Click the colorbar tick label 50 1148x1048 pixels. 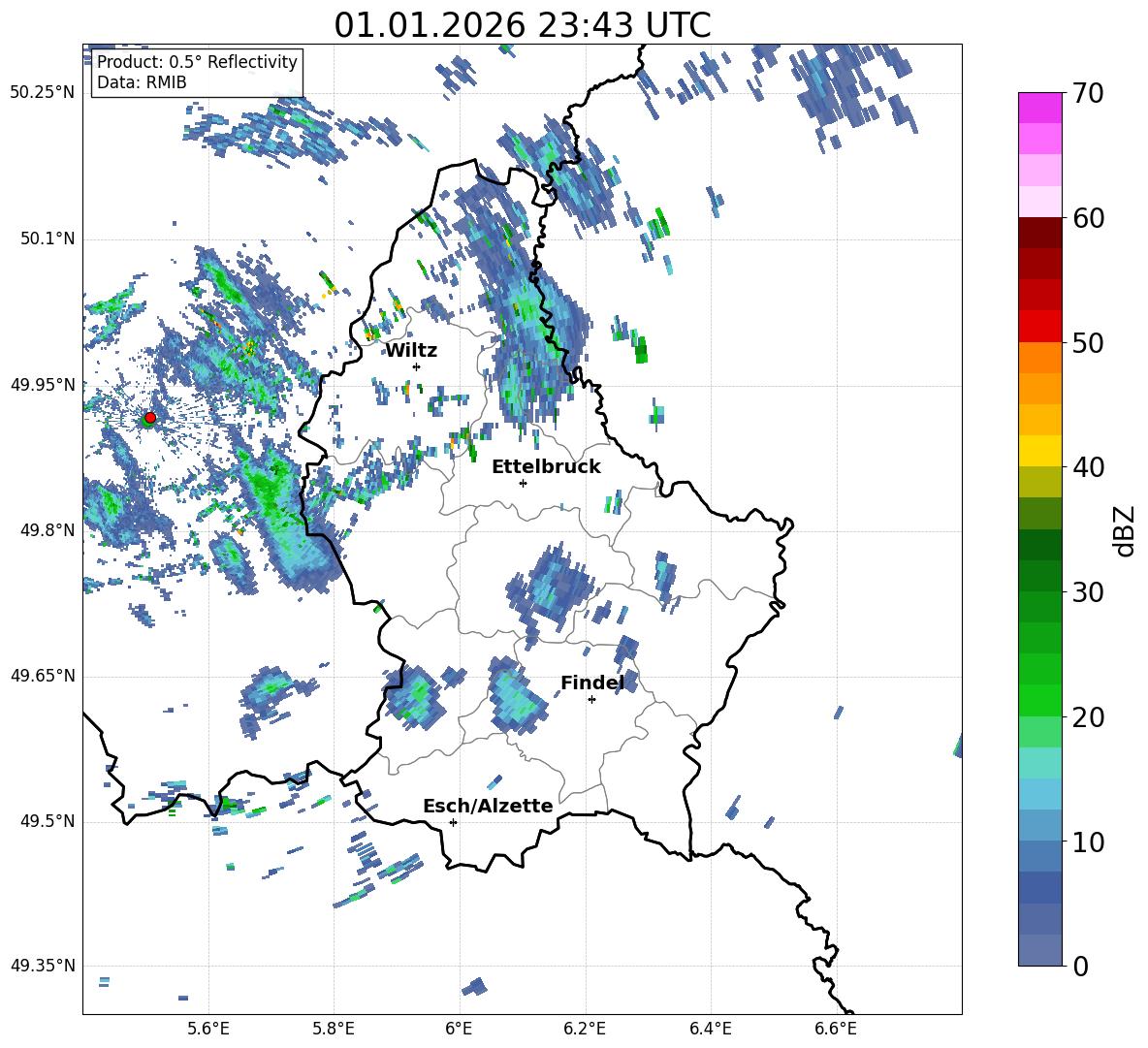1088,342
